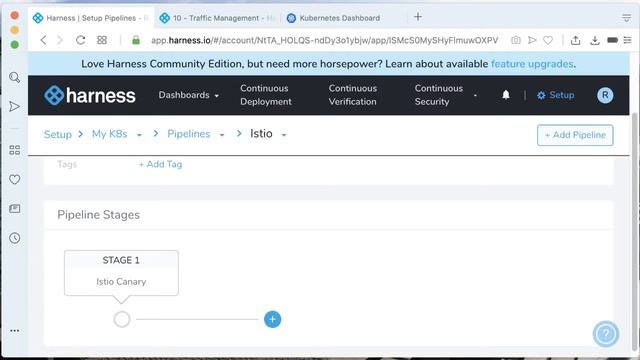Open downloads with the download icon
The height and width of the screenshot is (360, 640).
[x=595, y=40]
